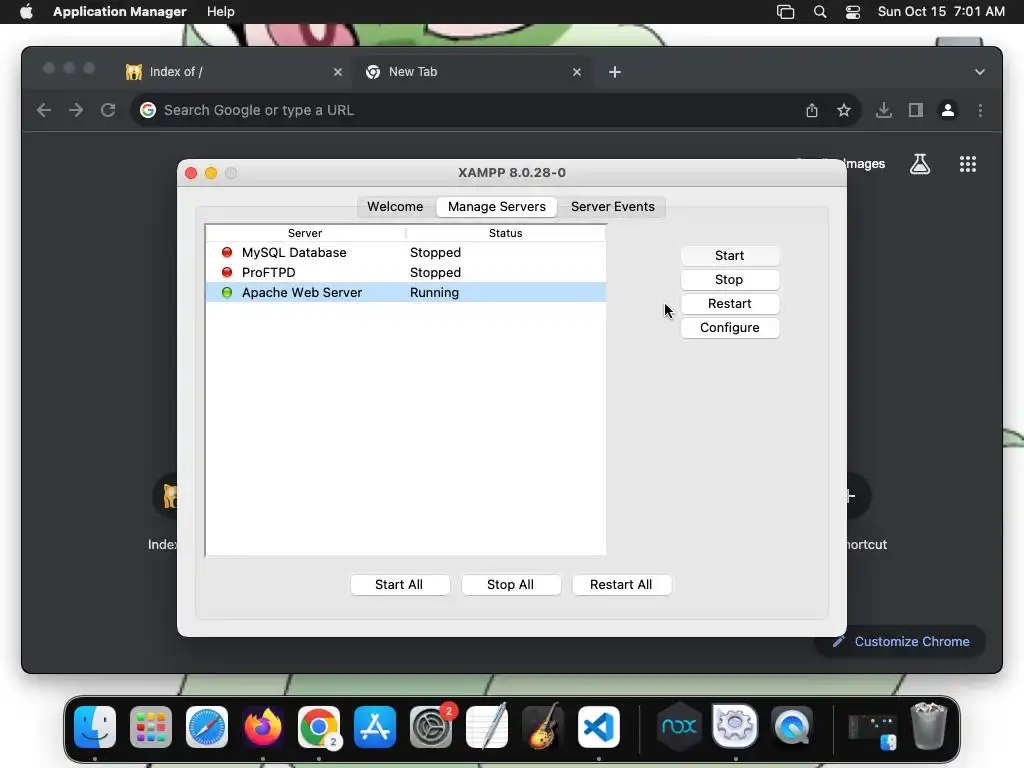Open Safari from the Dock
Image resolution: width=1024 pixels, height=768 pixels.
pos(207,727)
